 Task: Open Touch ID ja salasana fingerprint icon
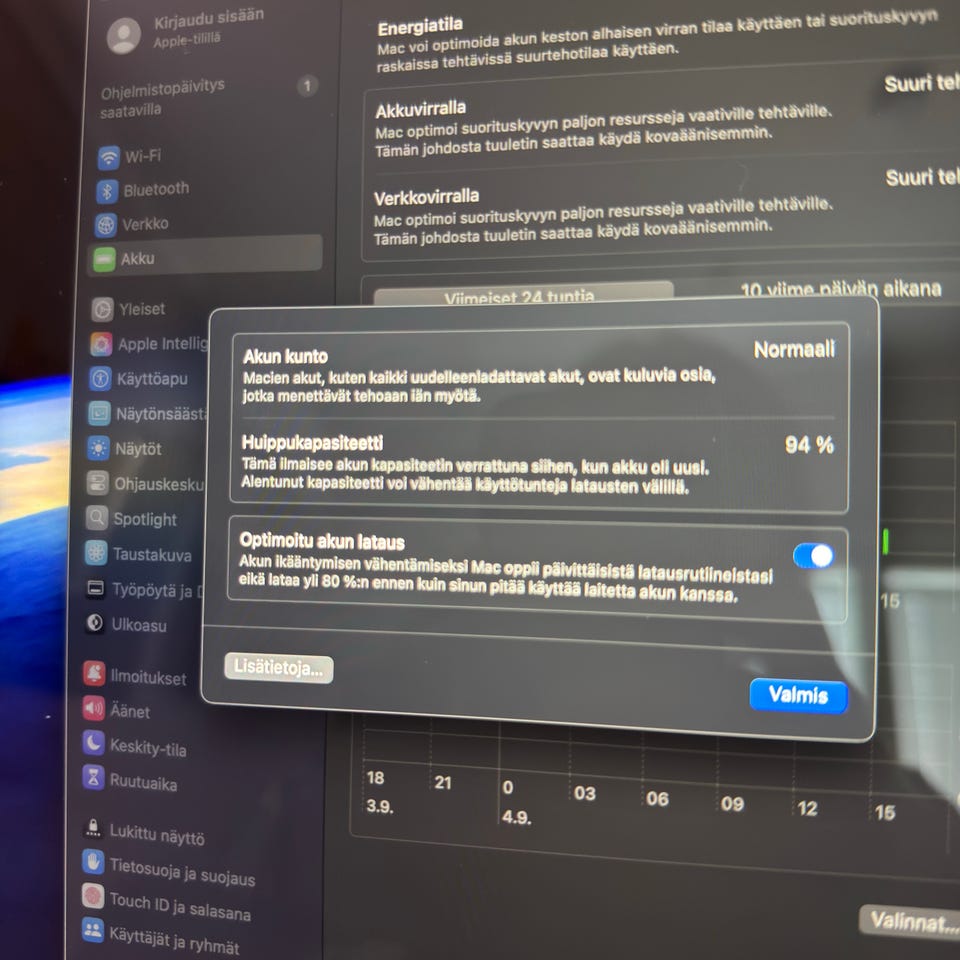[x=93, y=897]
